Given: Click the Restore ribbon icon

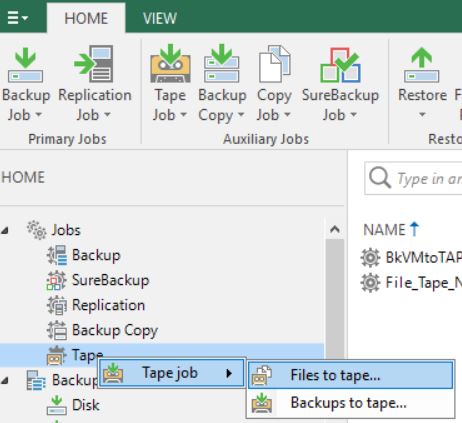Looking at the screenshot, I should (422, 65).
